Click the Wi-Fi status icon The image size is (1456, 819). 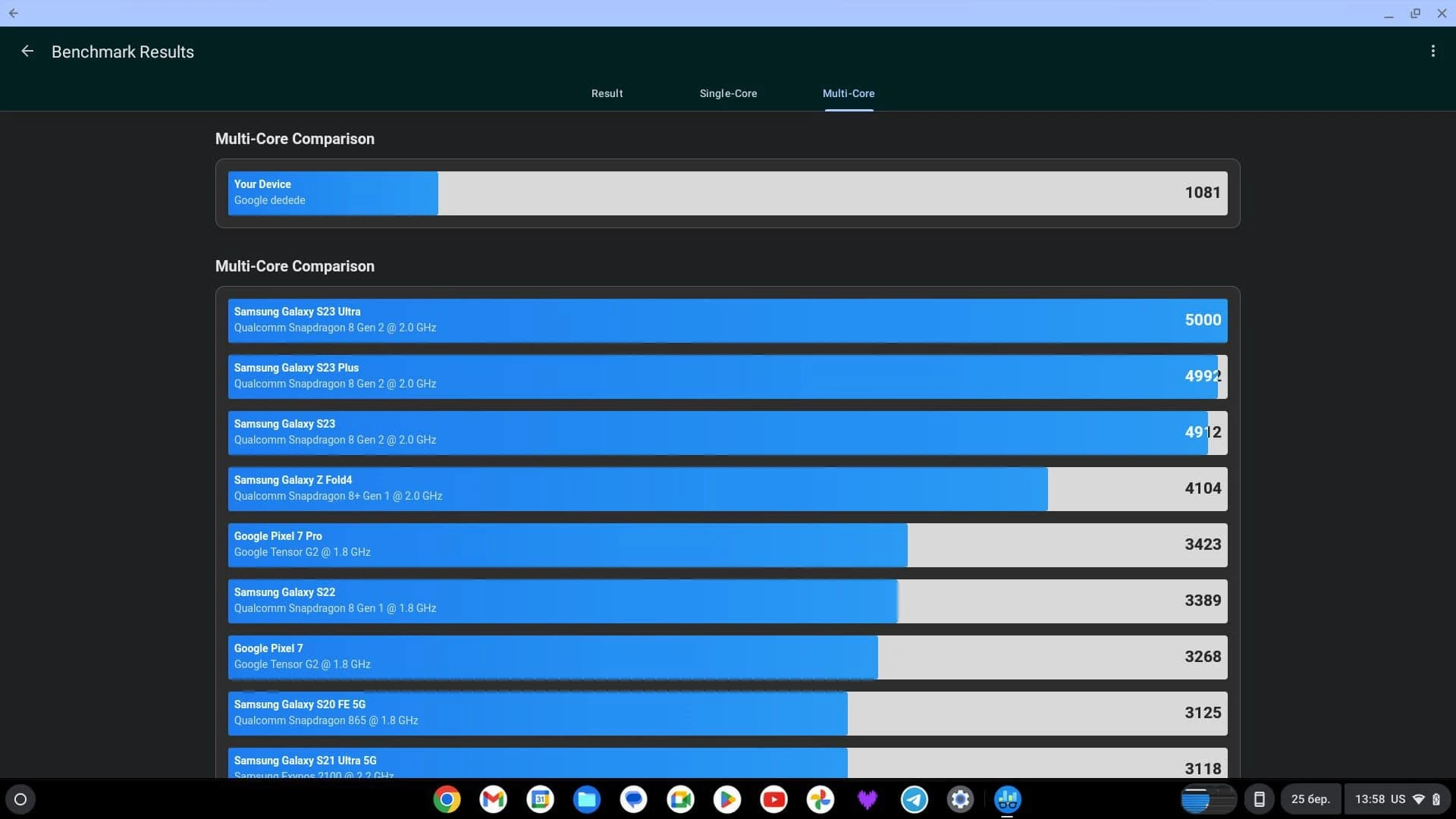pos(1419,799)
